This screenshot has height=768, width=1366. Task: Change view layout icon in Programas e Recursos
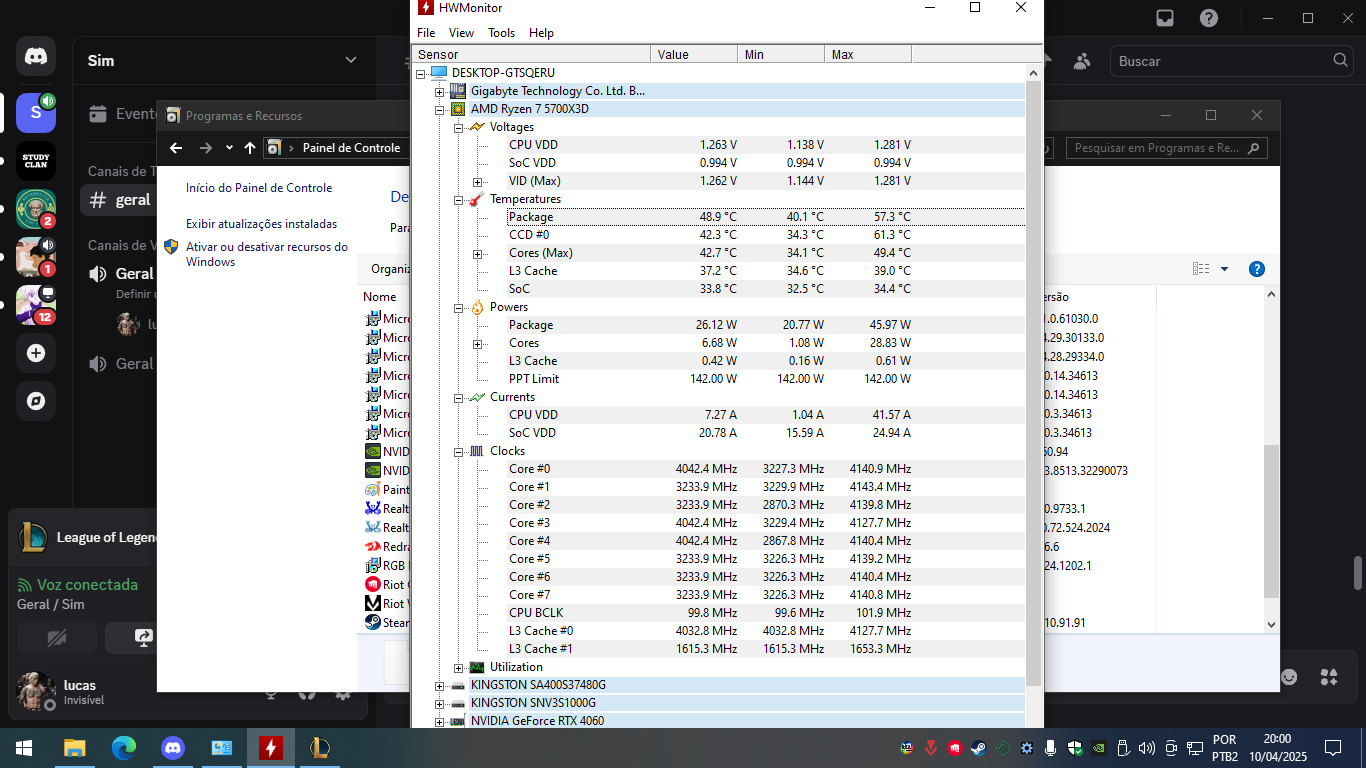(1201, 269)
